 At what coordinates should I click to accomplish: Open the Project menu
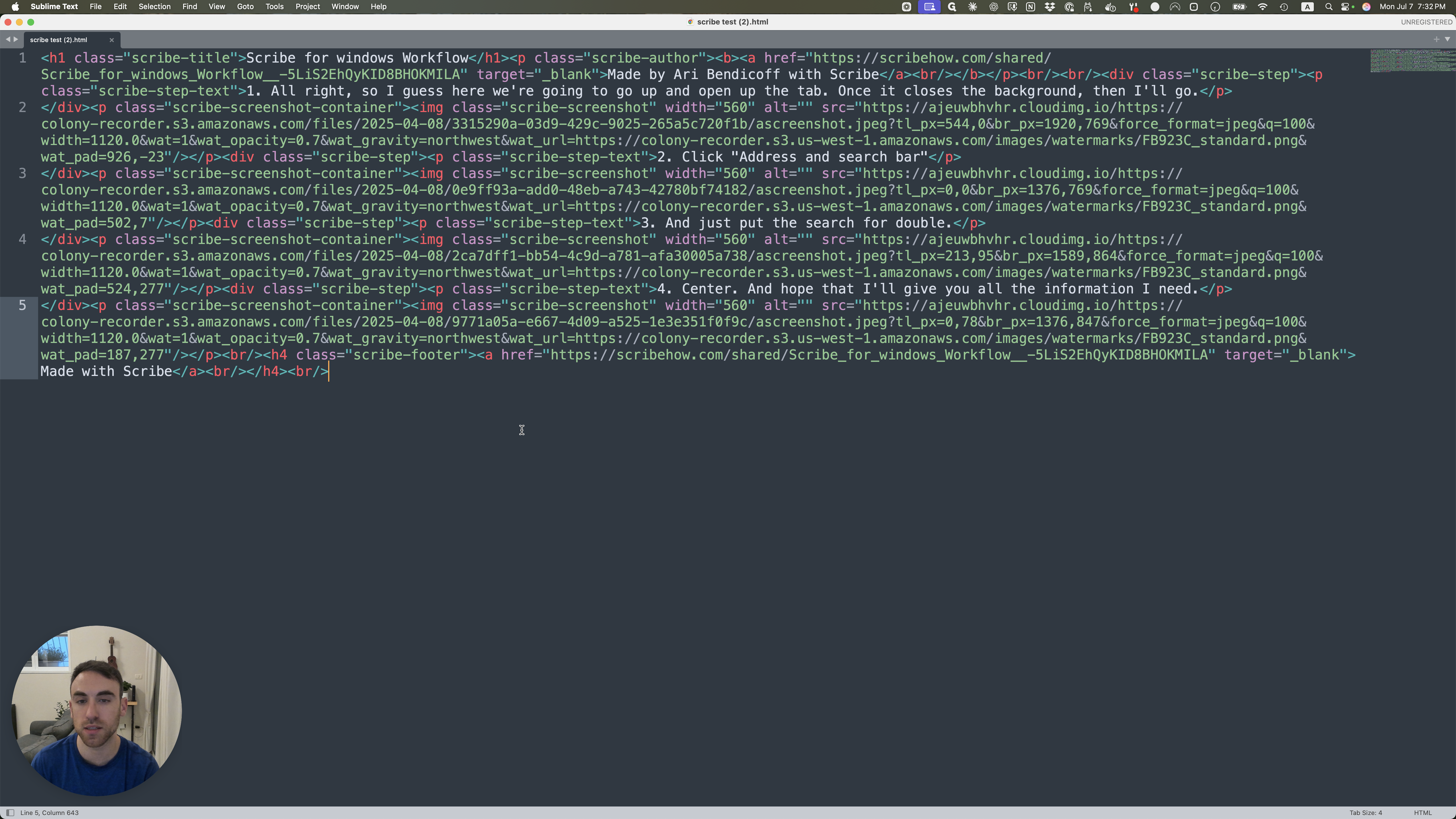click(x=307, y=7)
